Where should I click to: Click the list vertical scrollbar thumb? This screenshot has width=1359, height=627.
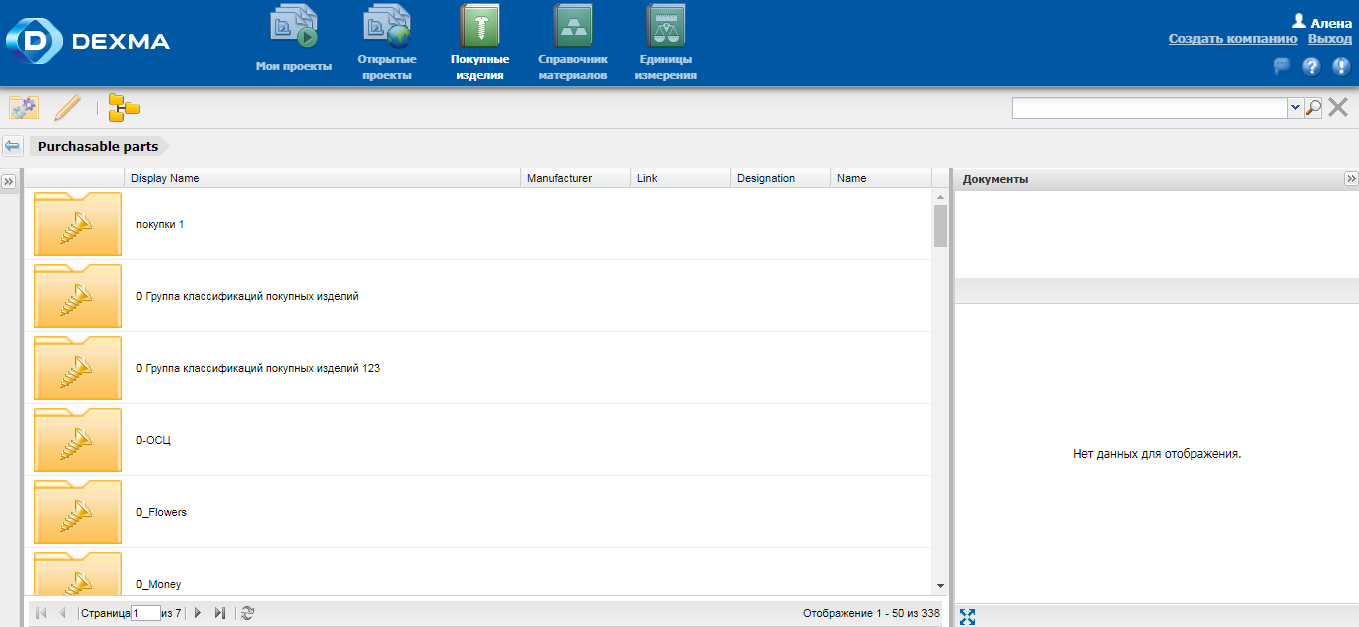click(x=940, y=226)
